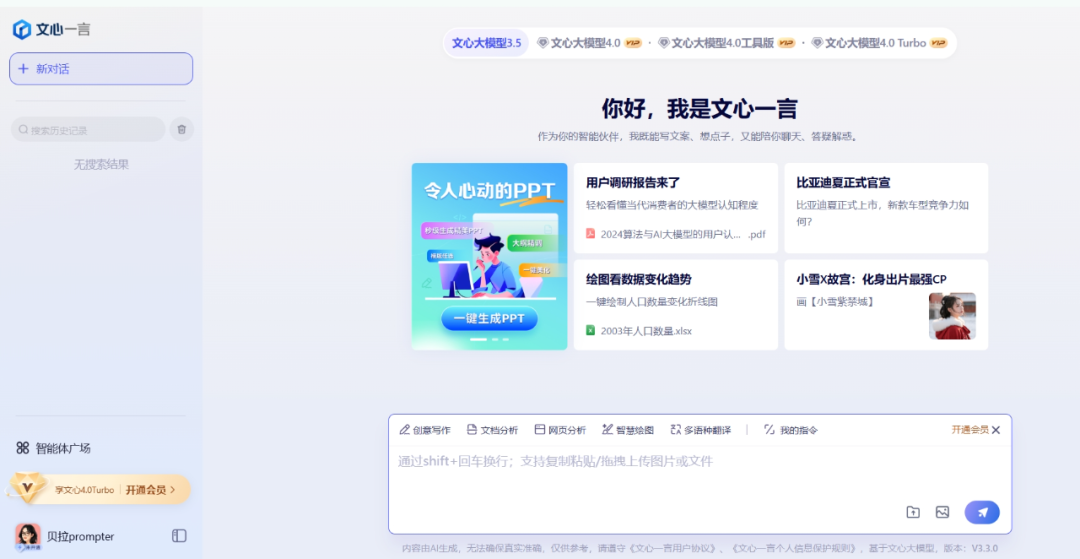The width and height of the screenshot is (1080, 559).
Task: Click 开通会员 in the Turbo banner
Action: pos(151,490)
